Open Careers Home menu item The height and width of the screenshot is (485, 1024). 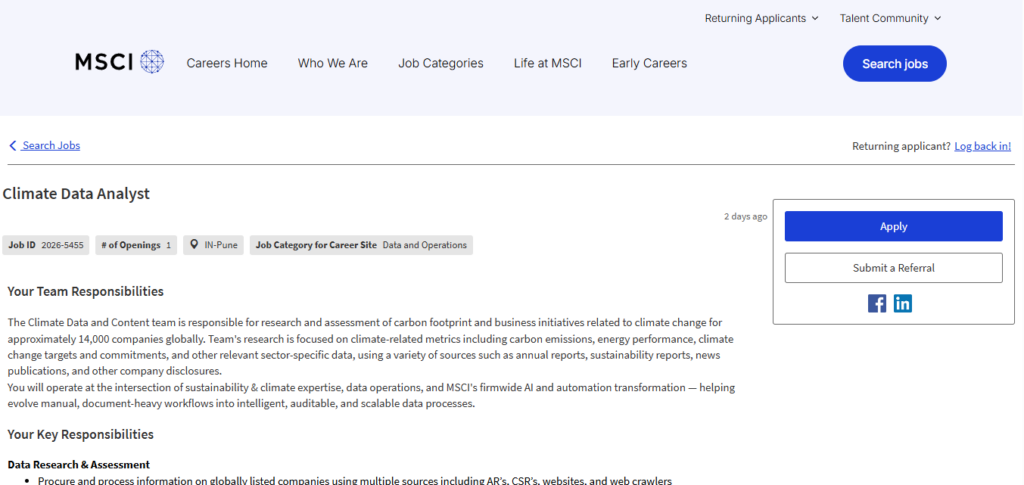click(227, 63)
